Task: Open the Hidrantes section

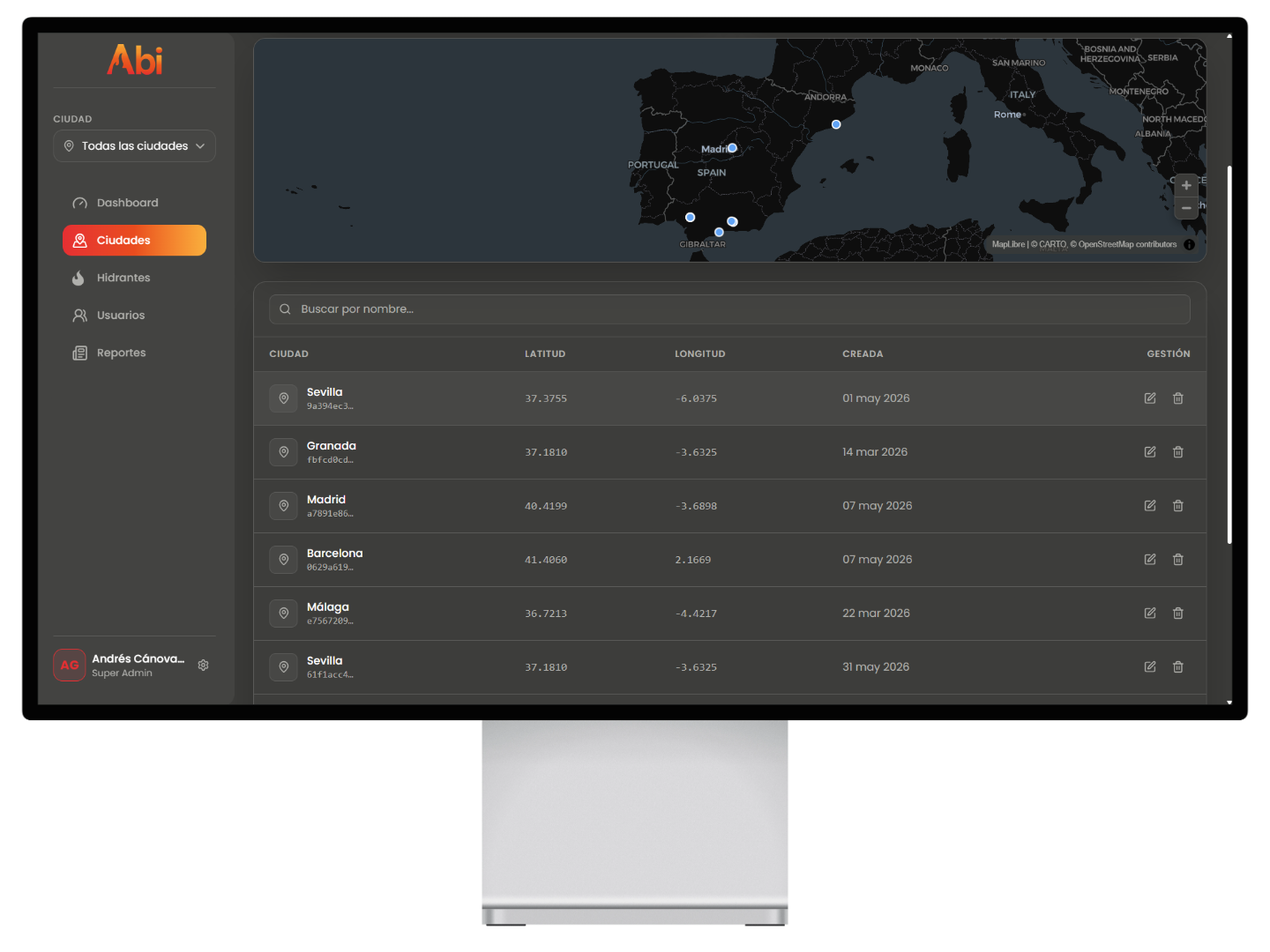Action: (x=134, y=278)
